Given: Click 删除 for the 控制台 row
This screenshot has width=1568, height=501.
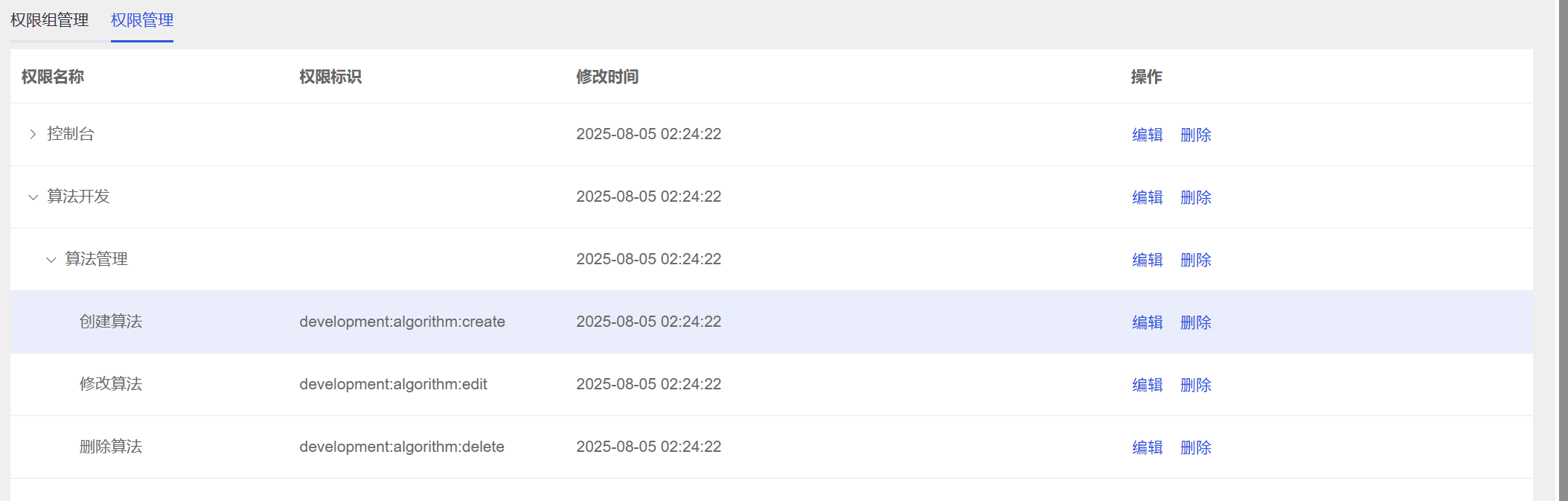Looking at the screenshot, I should (1195, 135).
